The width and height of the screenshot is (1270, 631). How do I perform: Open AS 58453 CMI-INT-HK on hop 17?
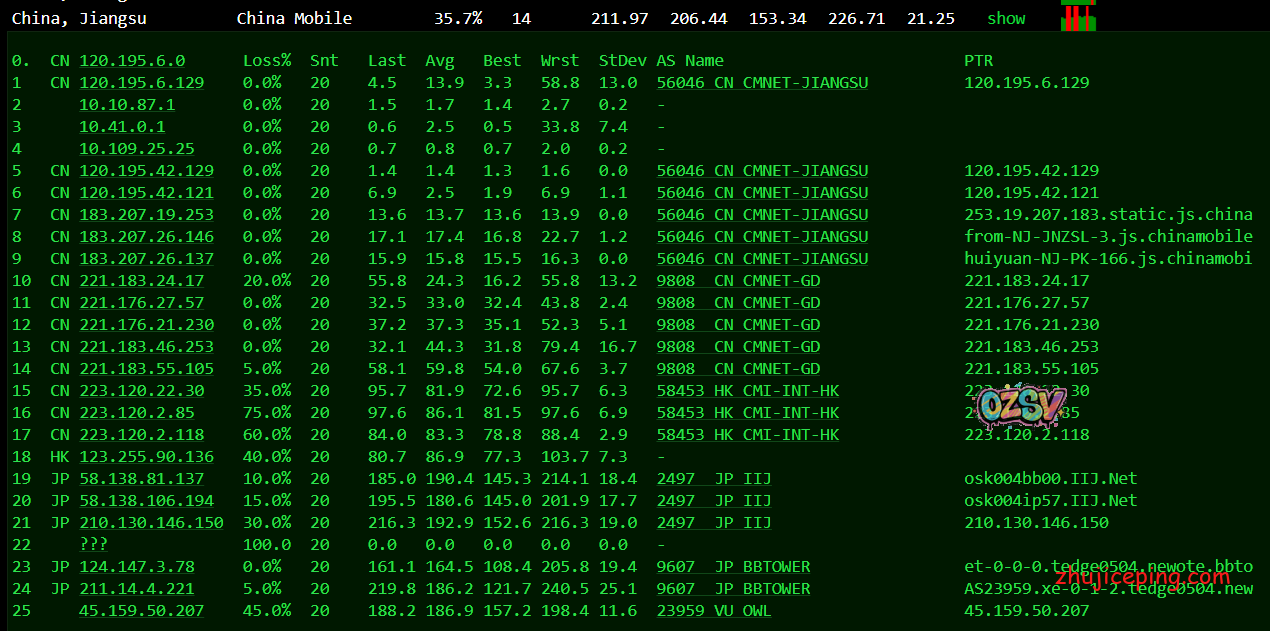coord(747,435)
